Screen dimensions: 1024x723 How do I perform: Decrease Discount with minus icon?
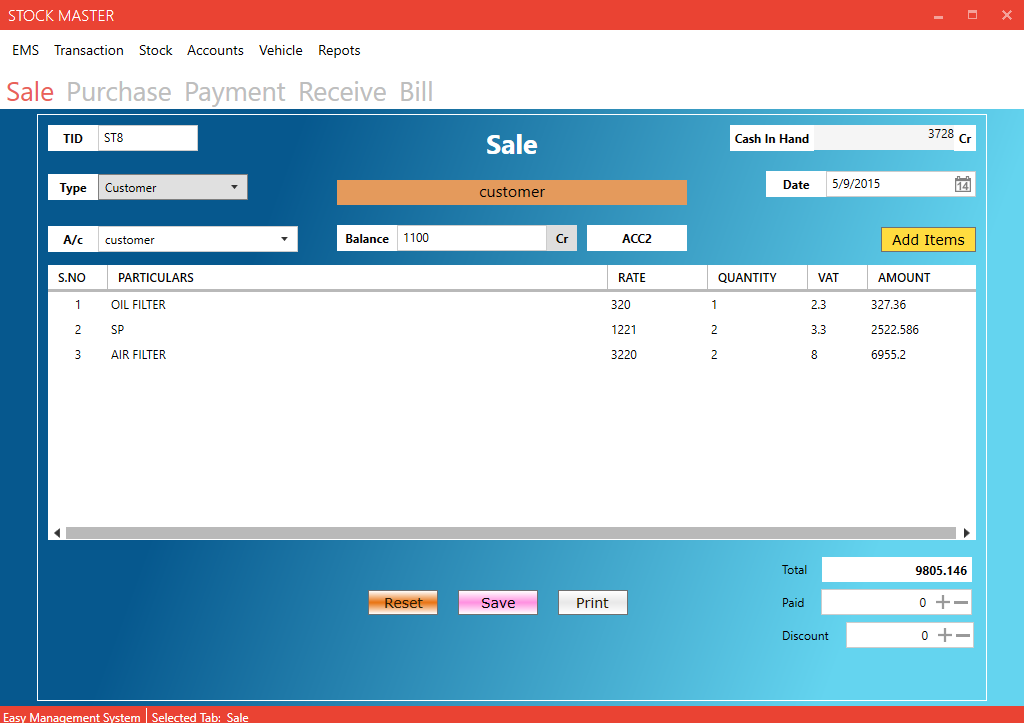[x=962, y=635]
